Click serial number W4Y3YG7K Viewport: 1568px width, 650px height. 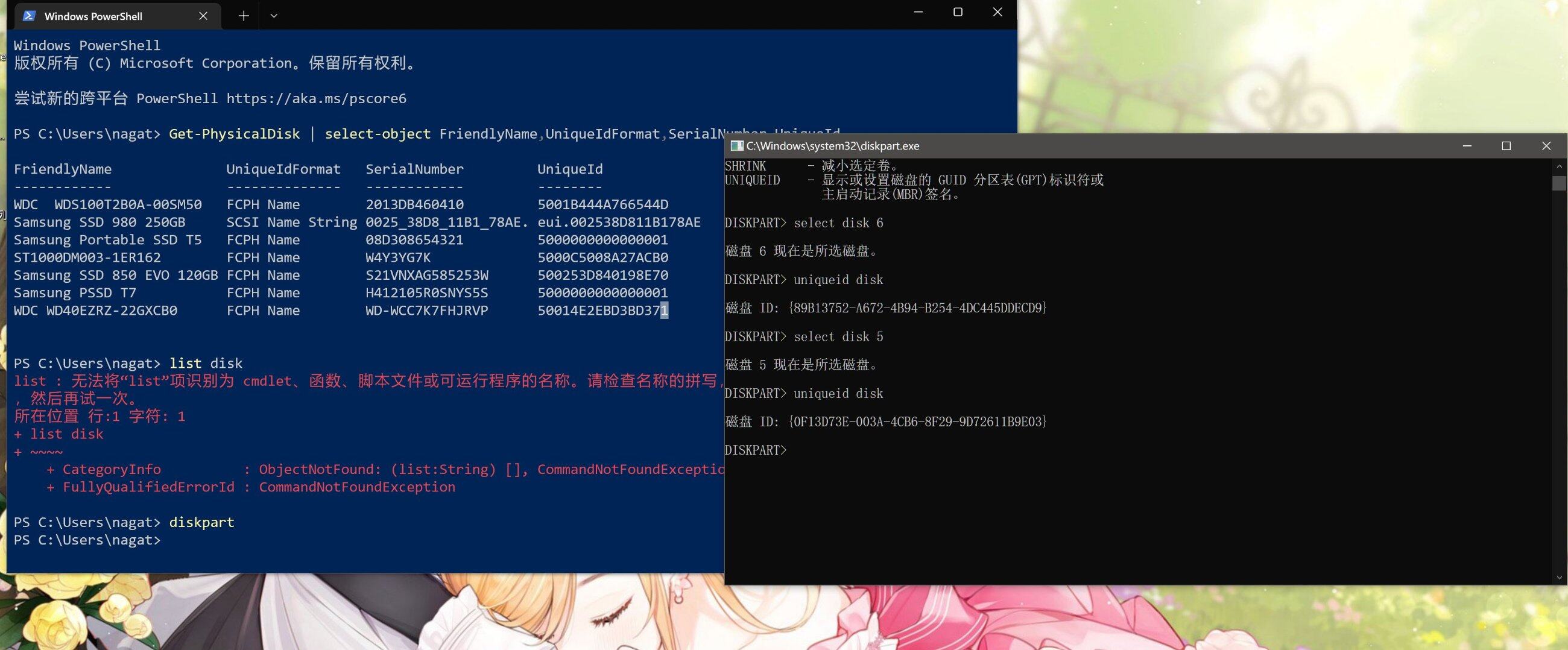[x=398, y=257]
